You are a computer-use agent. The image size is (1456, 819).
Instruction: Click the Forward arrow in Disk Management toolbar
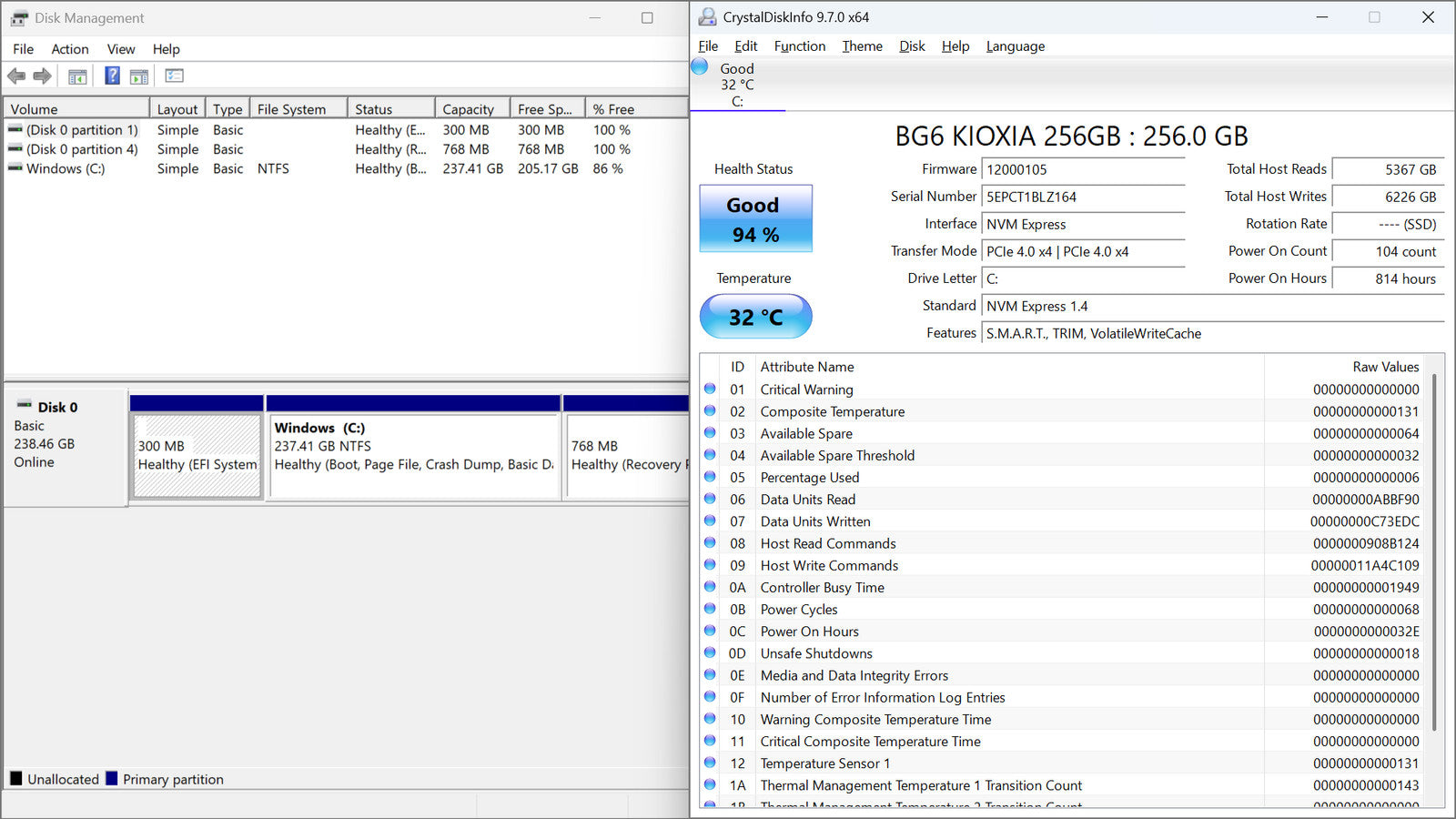(x=42, y=76)
